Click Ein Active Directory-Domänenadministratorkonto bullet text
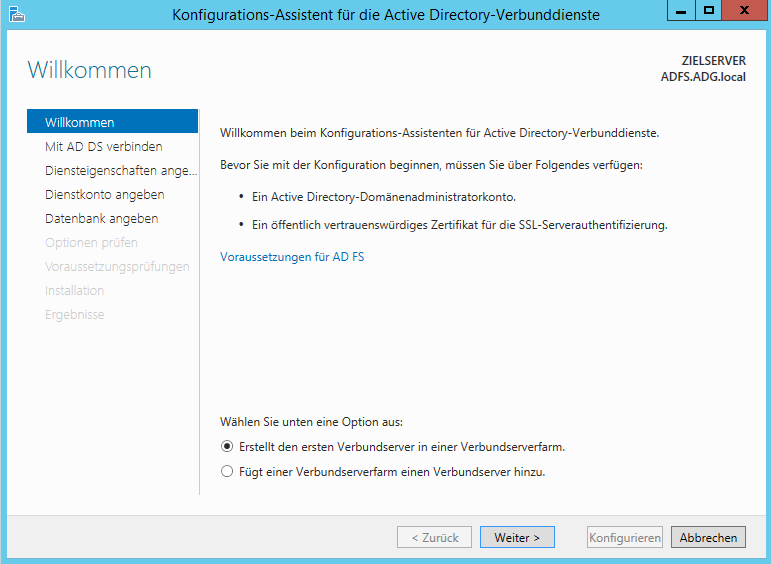 coord(384,197)
